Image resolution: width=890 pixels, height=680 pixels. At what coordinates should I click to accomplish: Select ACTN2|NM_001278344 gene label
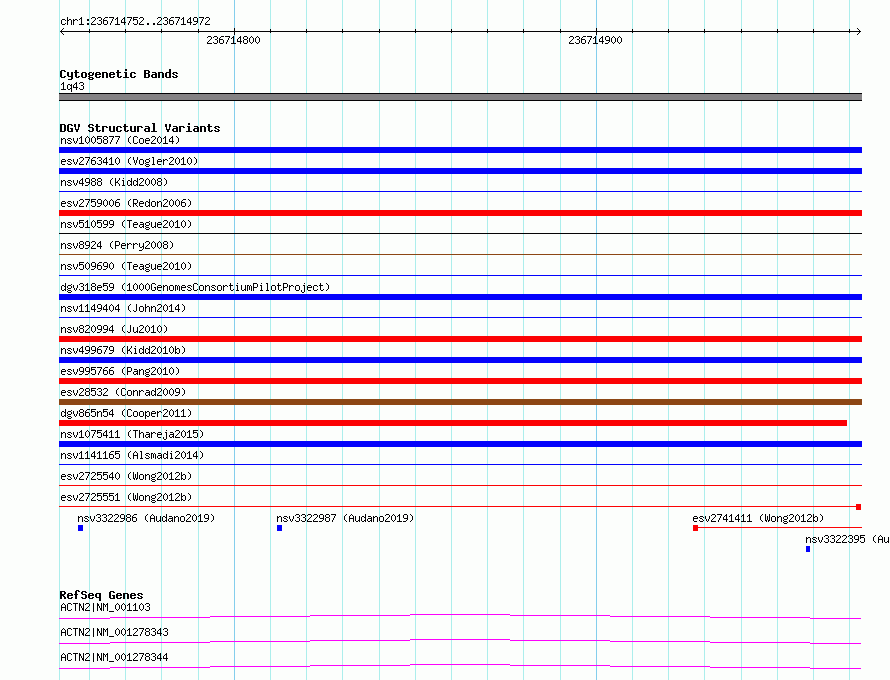(114, 657)
